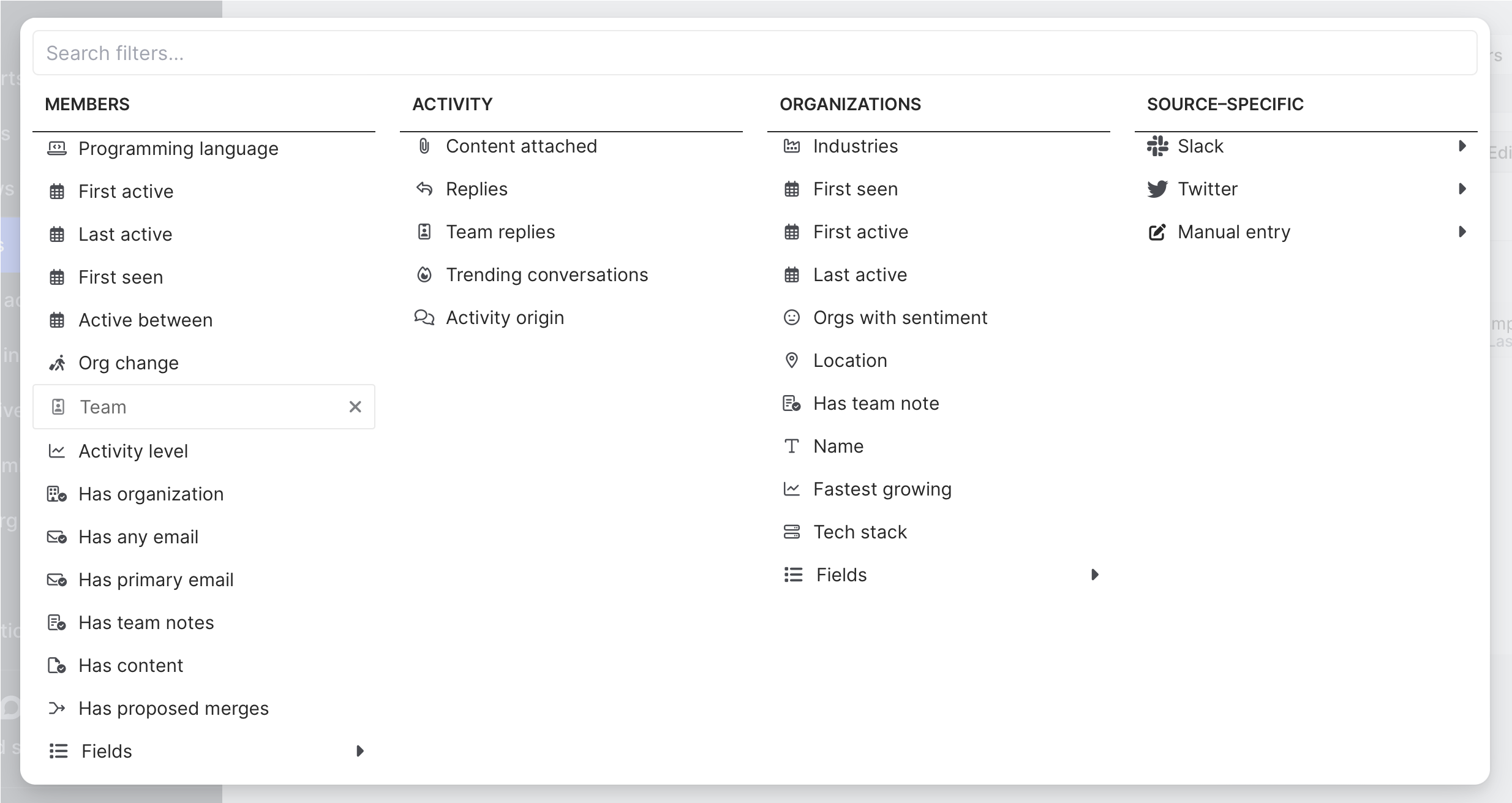The width and height of the screenshot is (1512, 803).
Task: Pick the Fastest growing organizations filter
Action: click(x=882, y=489)
